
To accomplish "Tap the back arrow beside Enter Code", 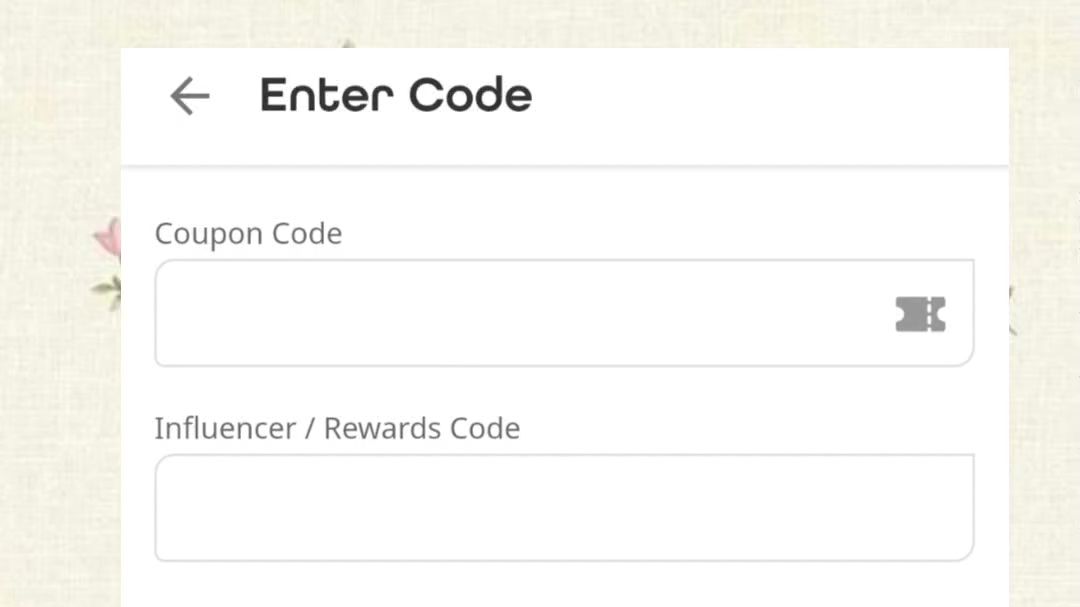I will click(189, 97).
